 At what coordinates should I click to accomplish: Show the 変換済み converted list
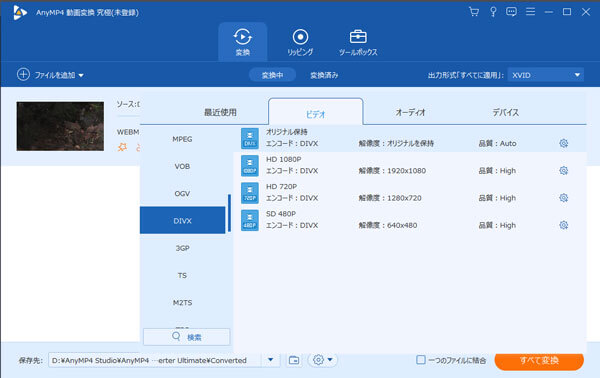324,75
